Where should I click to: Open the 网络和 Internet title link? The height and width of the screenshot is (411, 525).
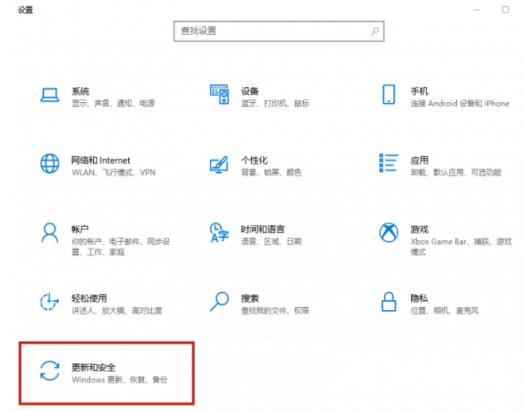[x=101, y=160]
